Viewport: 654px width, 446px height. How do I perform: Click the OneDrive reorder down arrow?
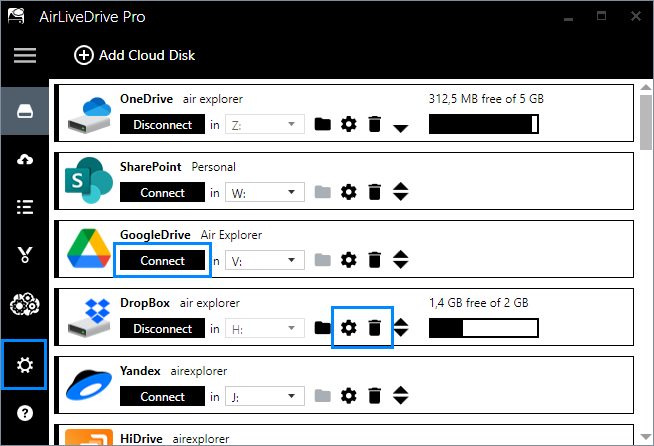point(400,128)
